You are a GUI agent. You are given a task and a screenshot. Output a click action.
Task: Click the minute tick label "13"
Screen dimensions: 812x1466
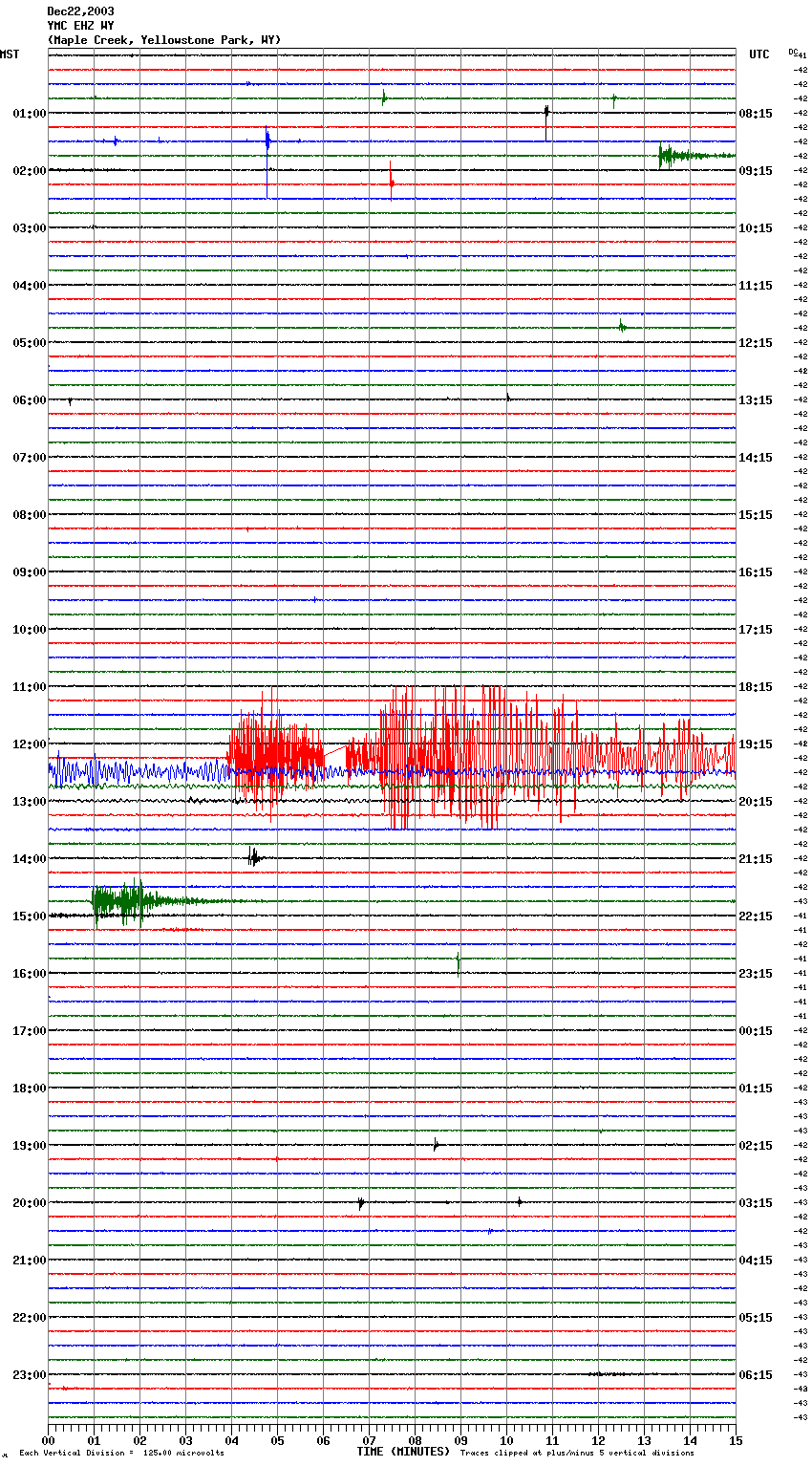coord(644,1440)
